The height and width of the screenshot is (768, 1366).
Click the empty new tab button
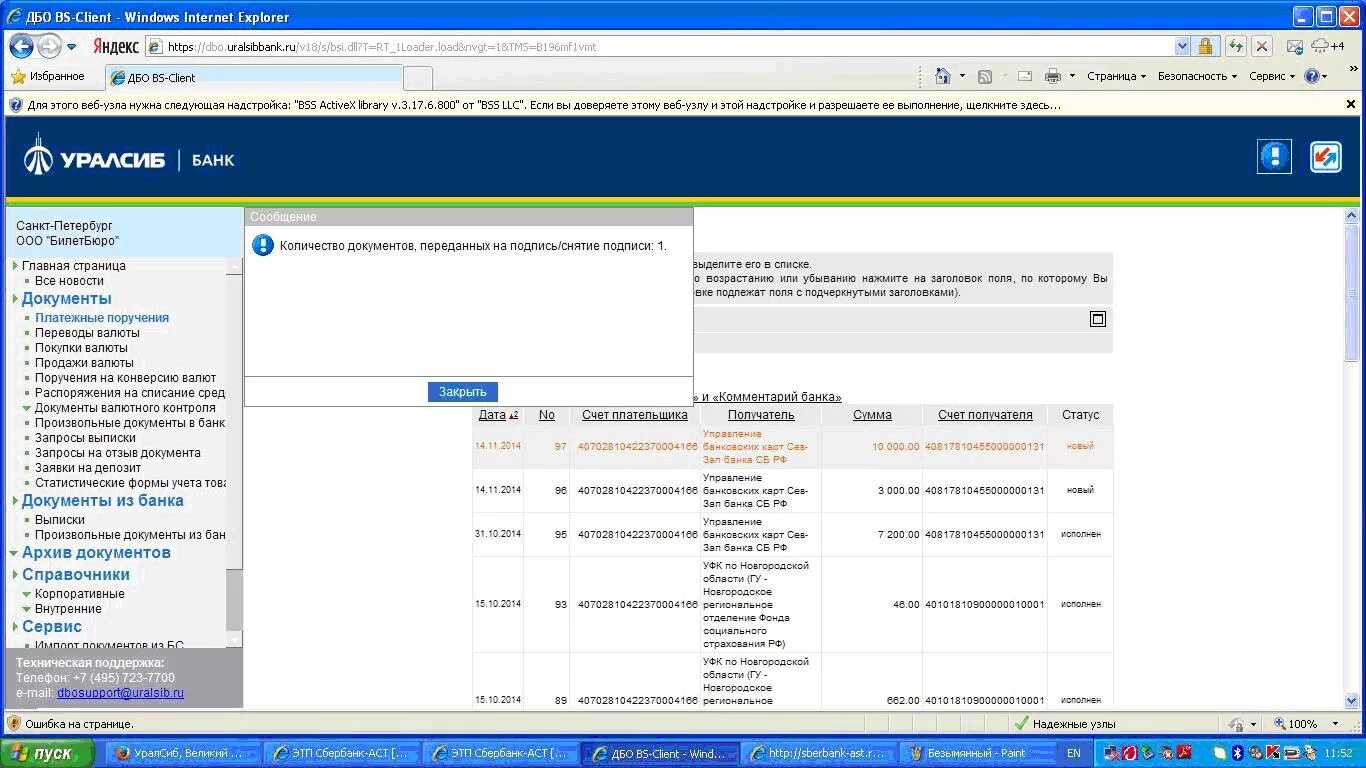418,77
